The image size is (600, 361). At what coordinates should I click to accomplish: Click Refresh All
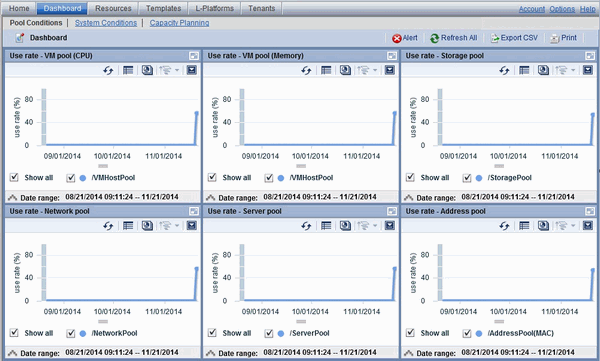click(x=454, y=38)
